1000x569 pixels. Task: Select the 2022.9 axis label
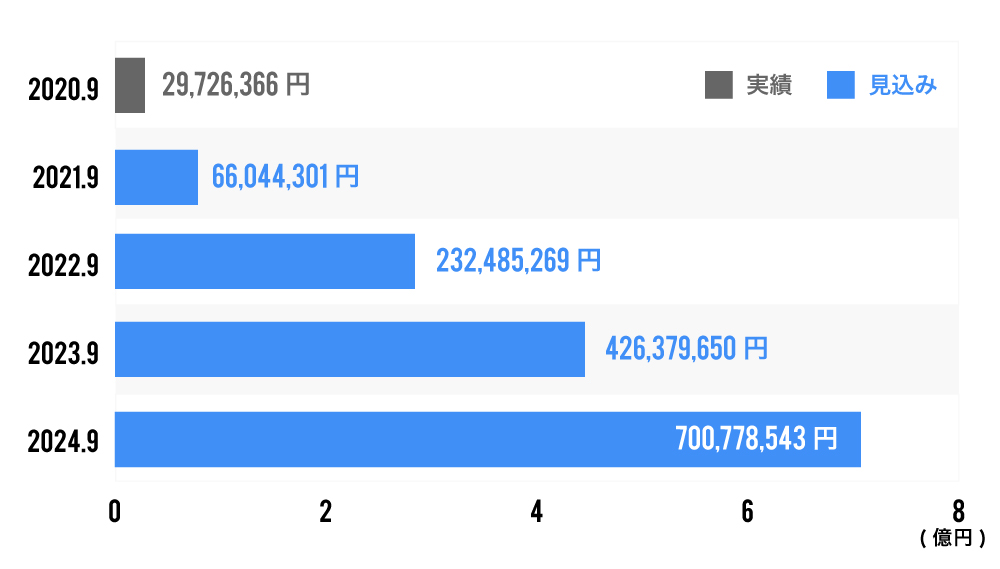pyautogui.click(x=64, y=267)
